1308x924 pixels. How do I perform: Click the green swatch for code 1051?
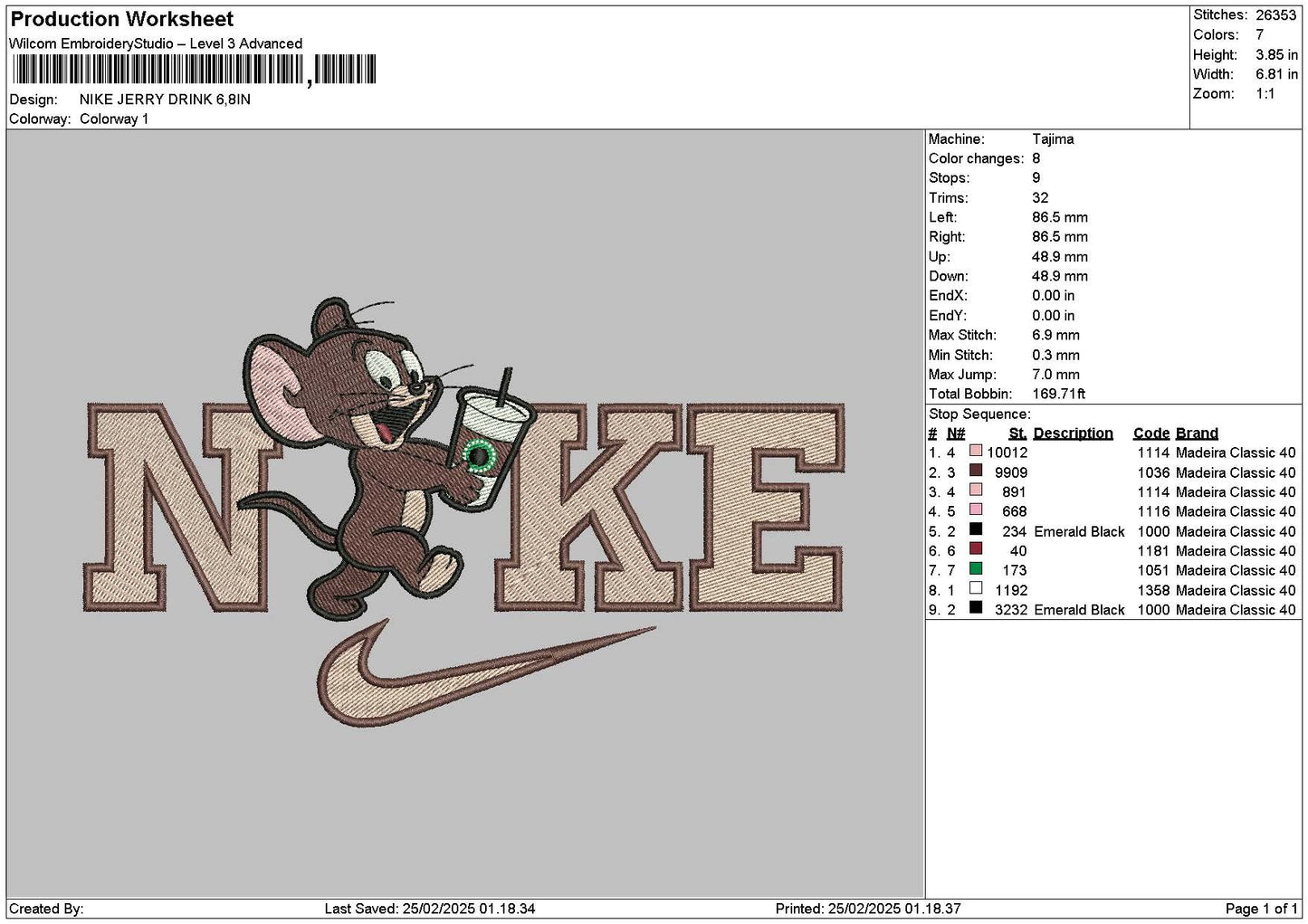tap(975, 569)
